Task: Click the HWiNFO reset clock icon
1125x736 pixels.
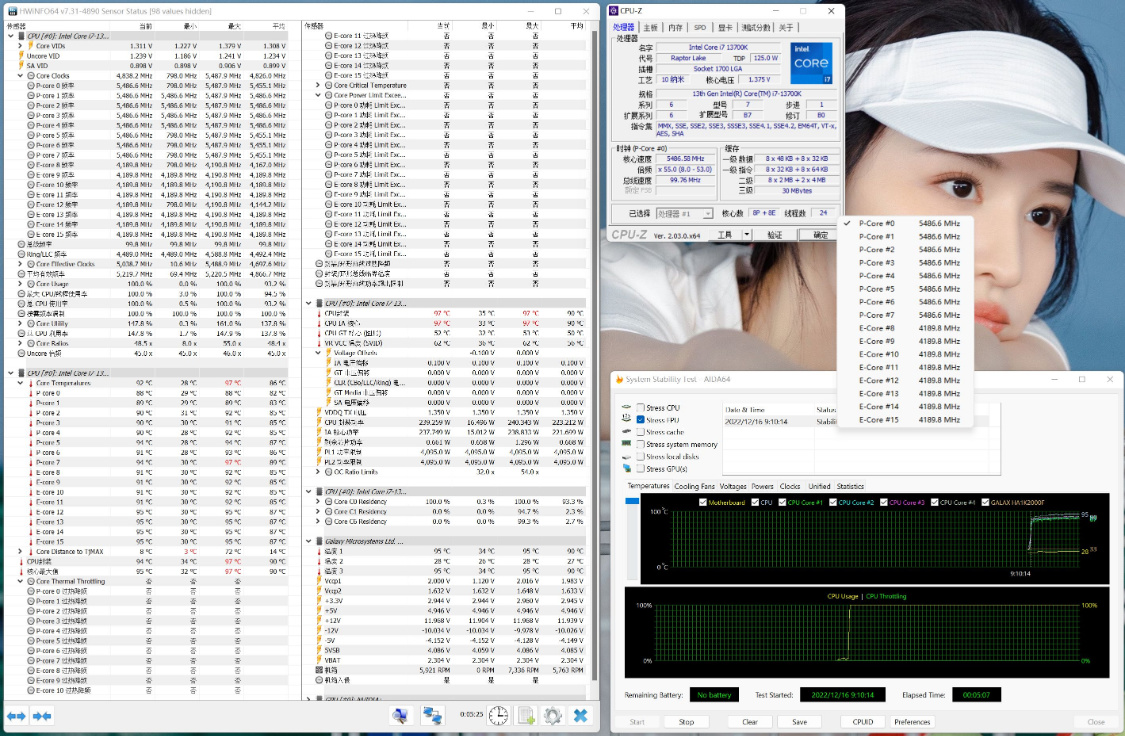Action: tap(498, 716)
